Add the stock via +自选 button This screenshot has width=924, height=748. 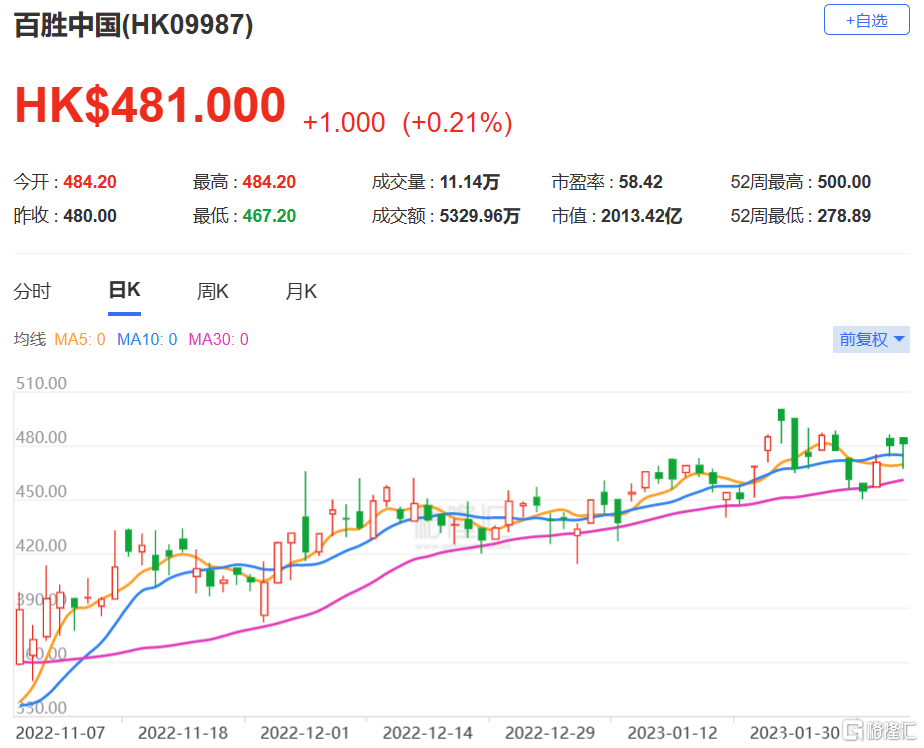[x=866, y=20]
